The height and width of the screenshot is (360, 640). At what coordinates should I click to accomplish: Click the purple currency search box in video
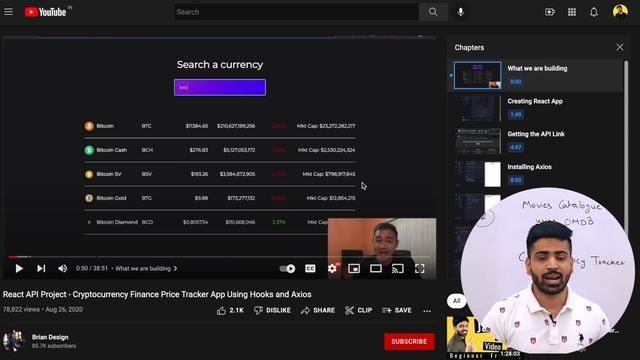point(220,87)
